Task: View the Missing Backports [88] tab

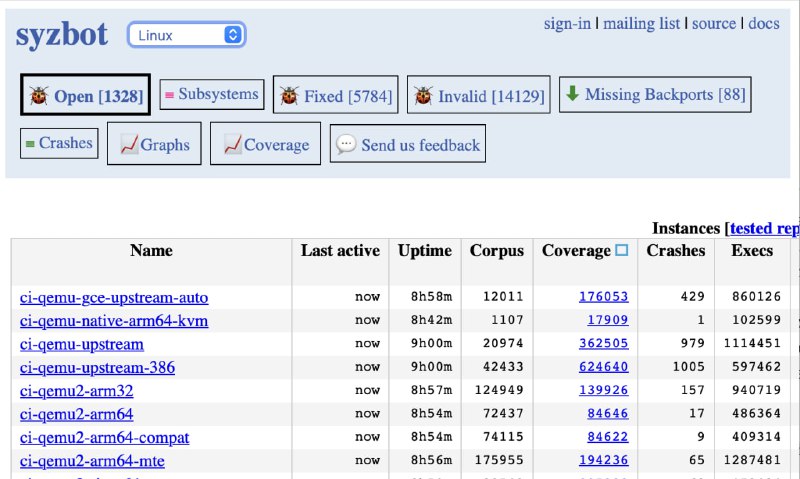Action: pyautogui.click(x=655, y=94)
